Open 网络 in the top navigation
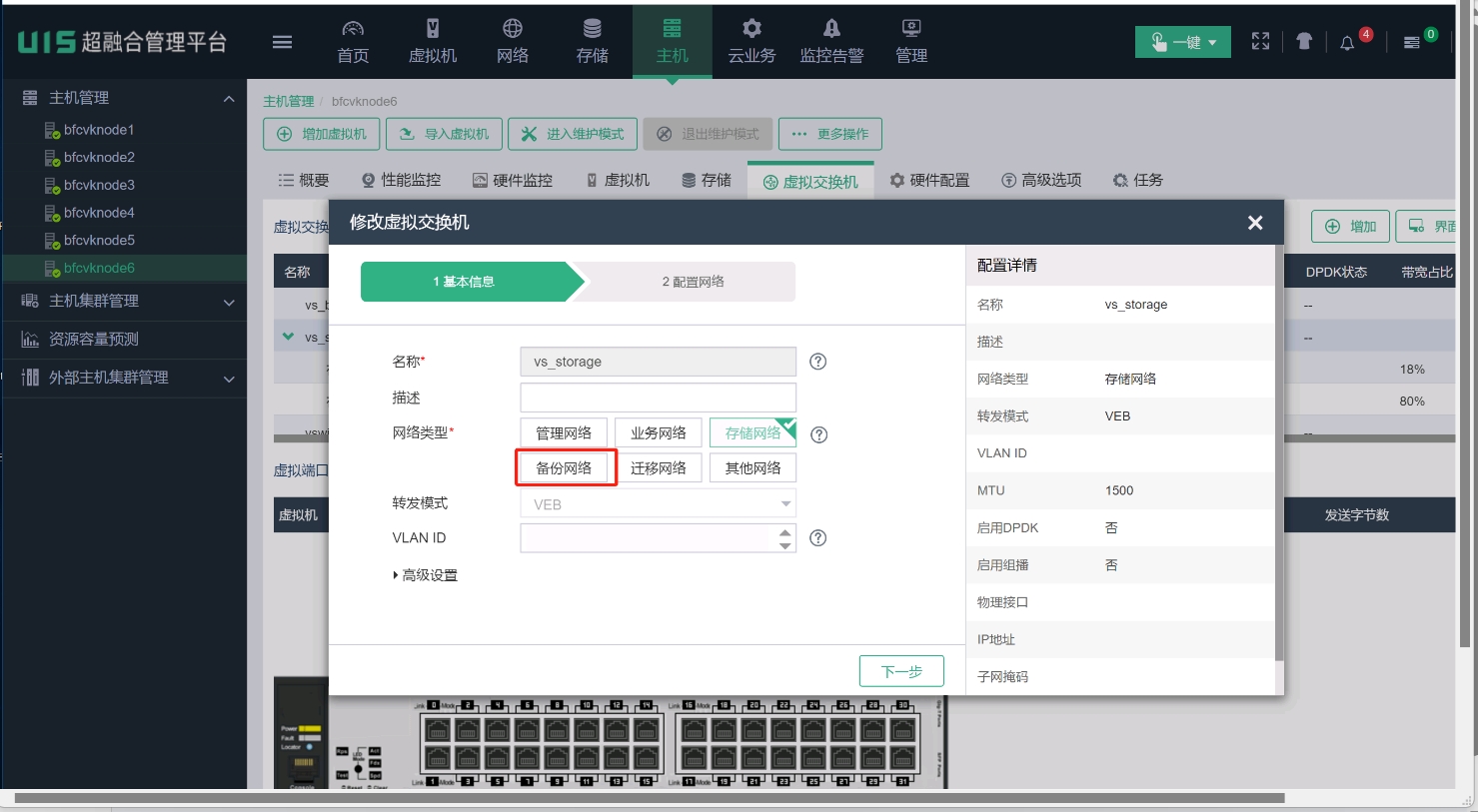The image size is (1478, 812). tap(513, 42)
